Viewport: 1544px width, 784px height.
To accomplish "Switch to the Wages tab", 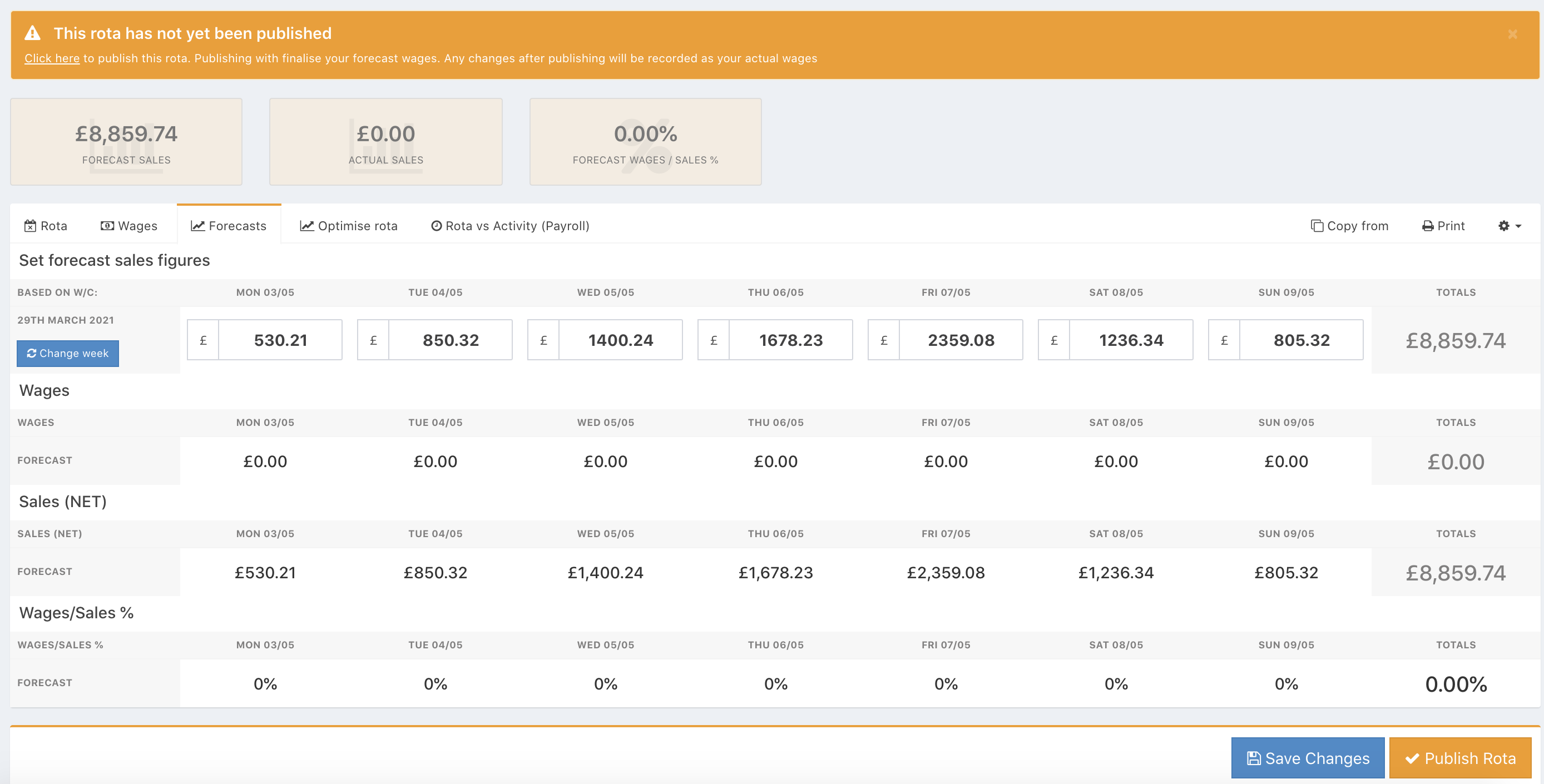I will point(129,226).
